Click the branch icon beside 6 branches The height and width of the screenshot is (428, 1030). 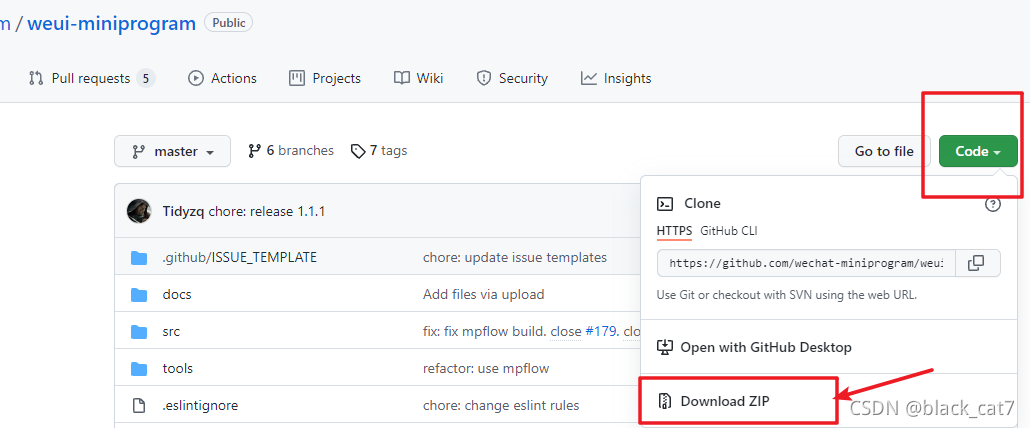pos(255,151)
